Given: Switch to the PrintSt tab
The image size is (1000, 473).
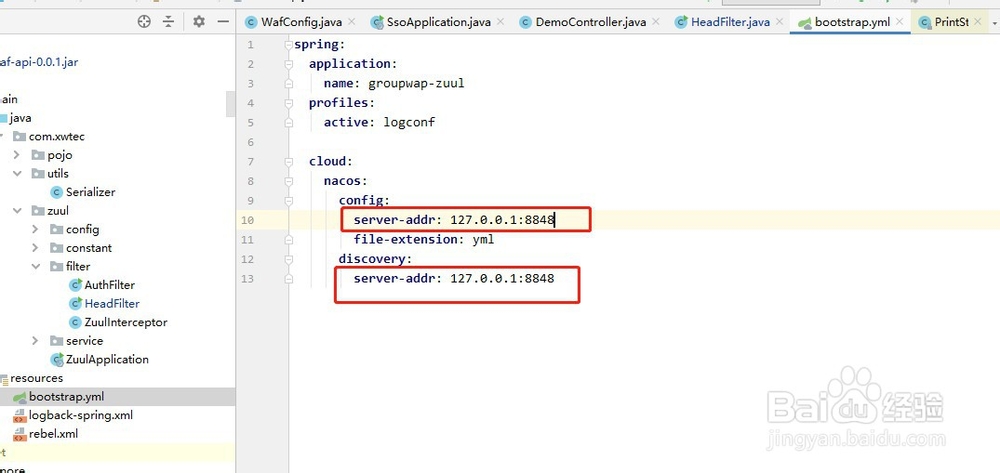Looking at the screenshot, I should tap(952, 22).
